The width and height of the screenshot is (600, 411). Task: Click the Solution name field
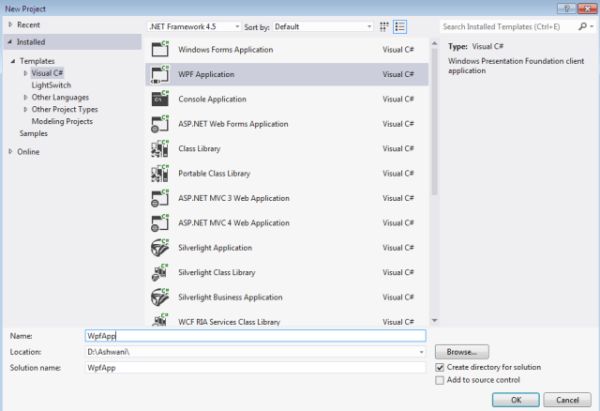255,368
